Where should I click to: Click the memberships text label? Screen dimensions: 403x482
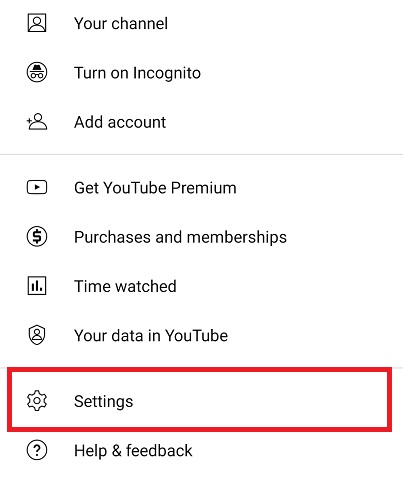(237, 237)
